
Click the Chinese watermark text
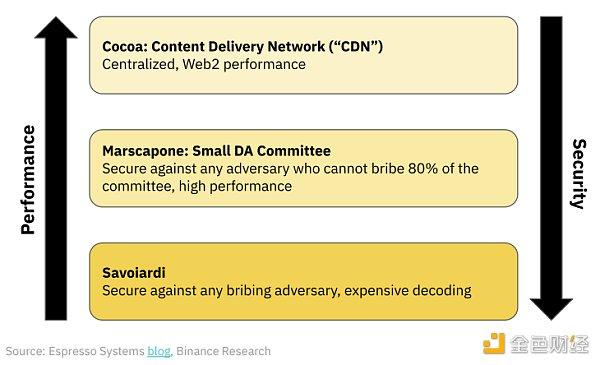pos(549,344)
